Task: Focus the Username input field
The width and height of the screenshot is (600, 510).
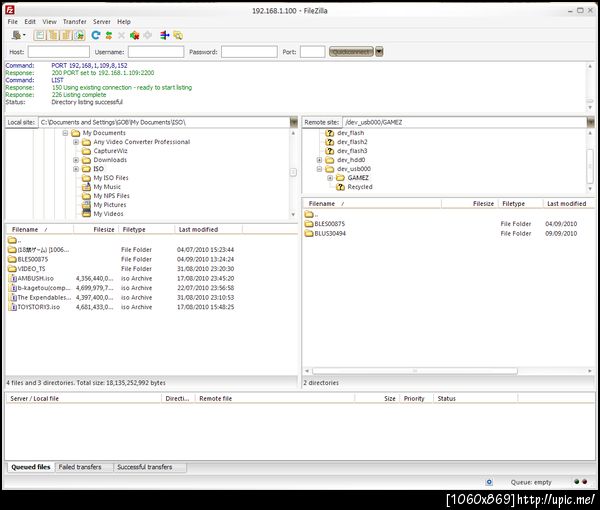Action: pos(156,52)
